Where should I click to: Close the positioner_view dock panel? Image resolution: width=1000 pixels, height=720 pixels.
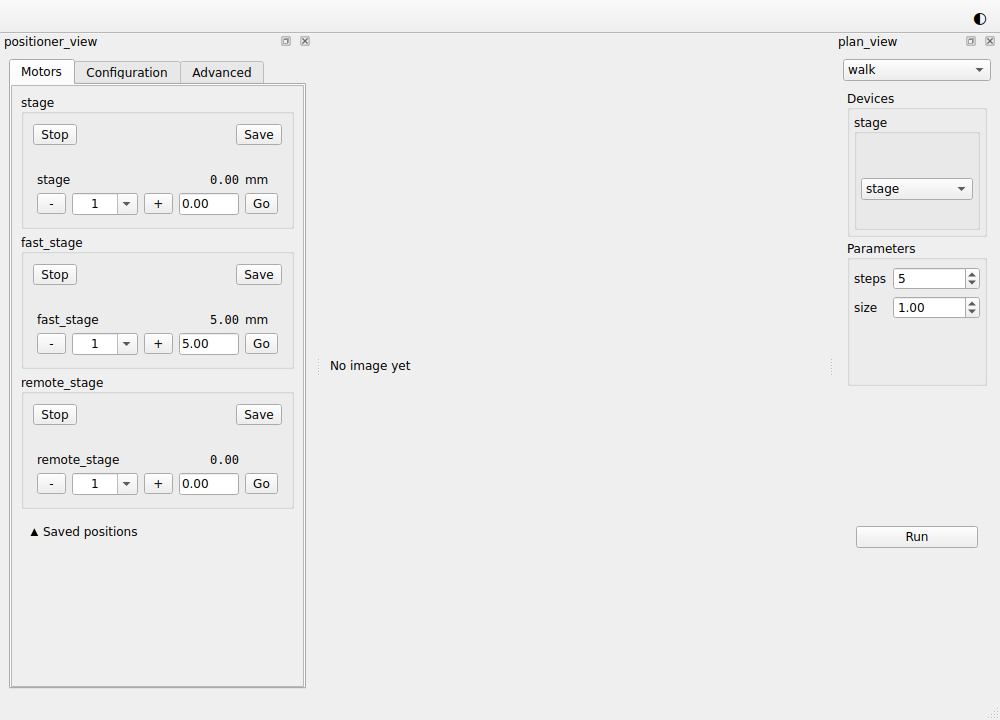point(305,41)
